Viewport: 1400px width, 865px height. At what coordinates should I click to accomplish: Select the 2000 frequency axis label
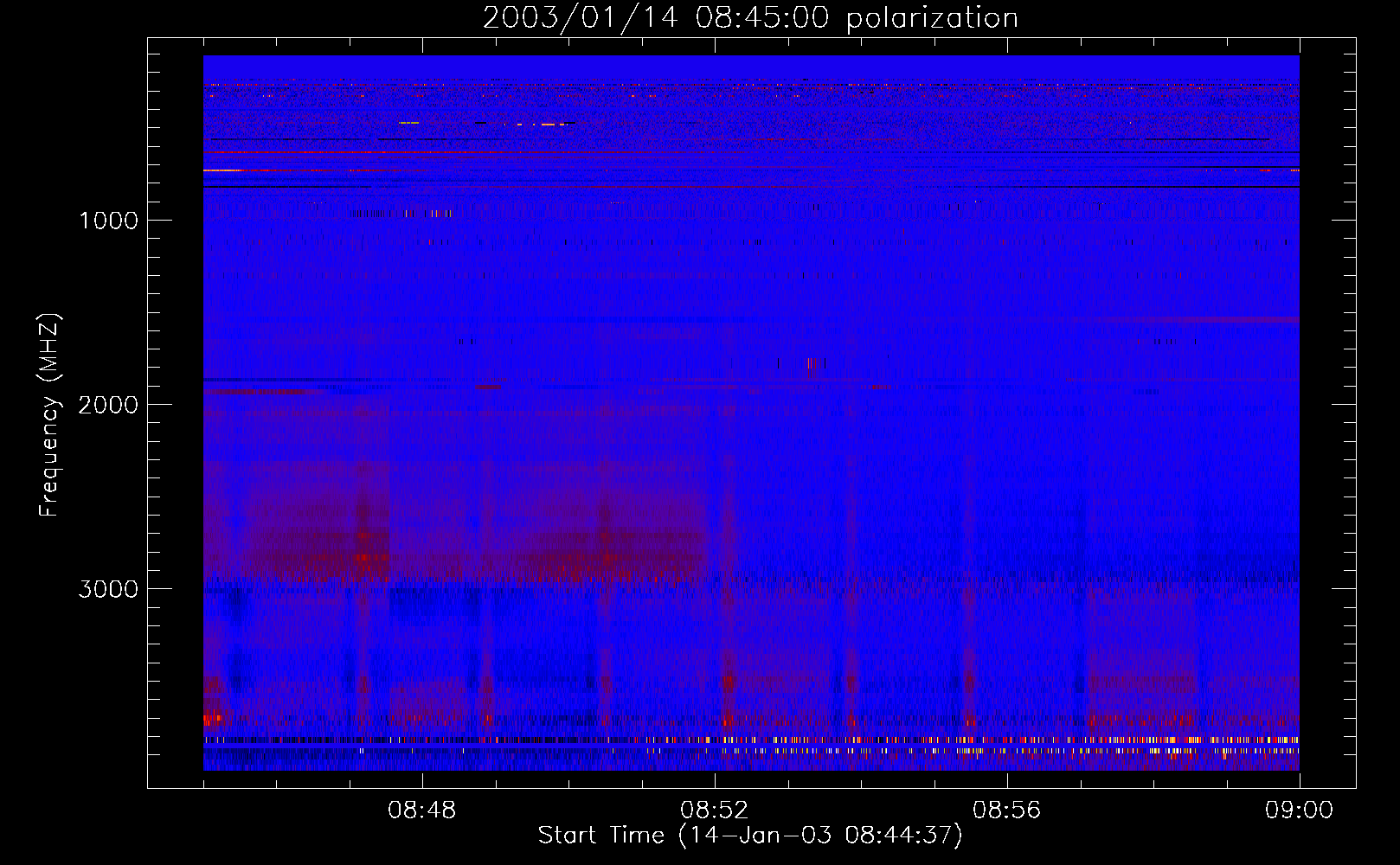pos(108,405)
